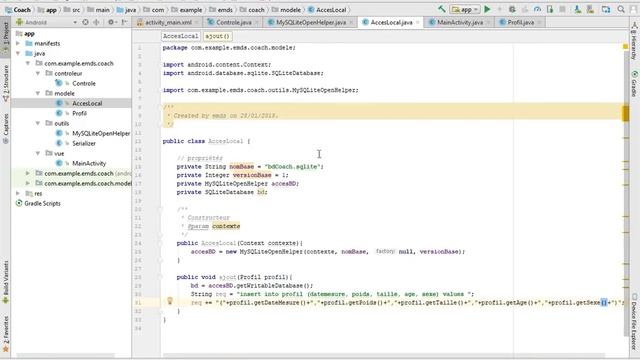Viewport: 640px width, 360px height.
Task: Open the Profile app gauge icon
Action: coord(537,9)
